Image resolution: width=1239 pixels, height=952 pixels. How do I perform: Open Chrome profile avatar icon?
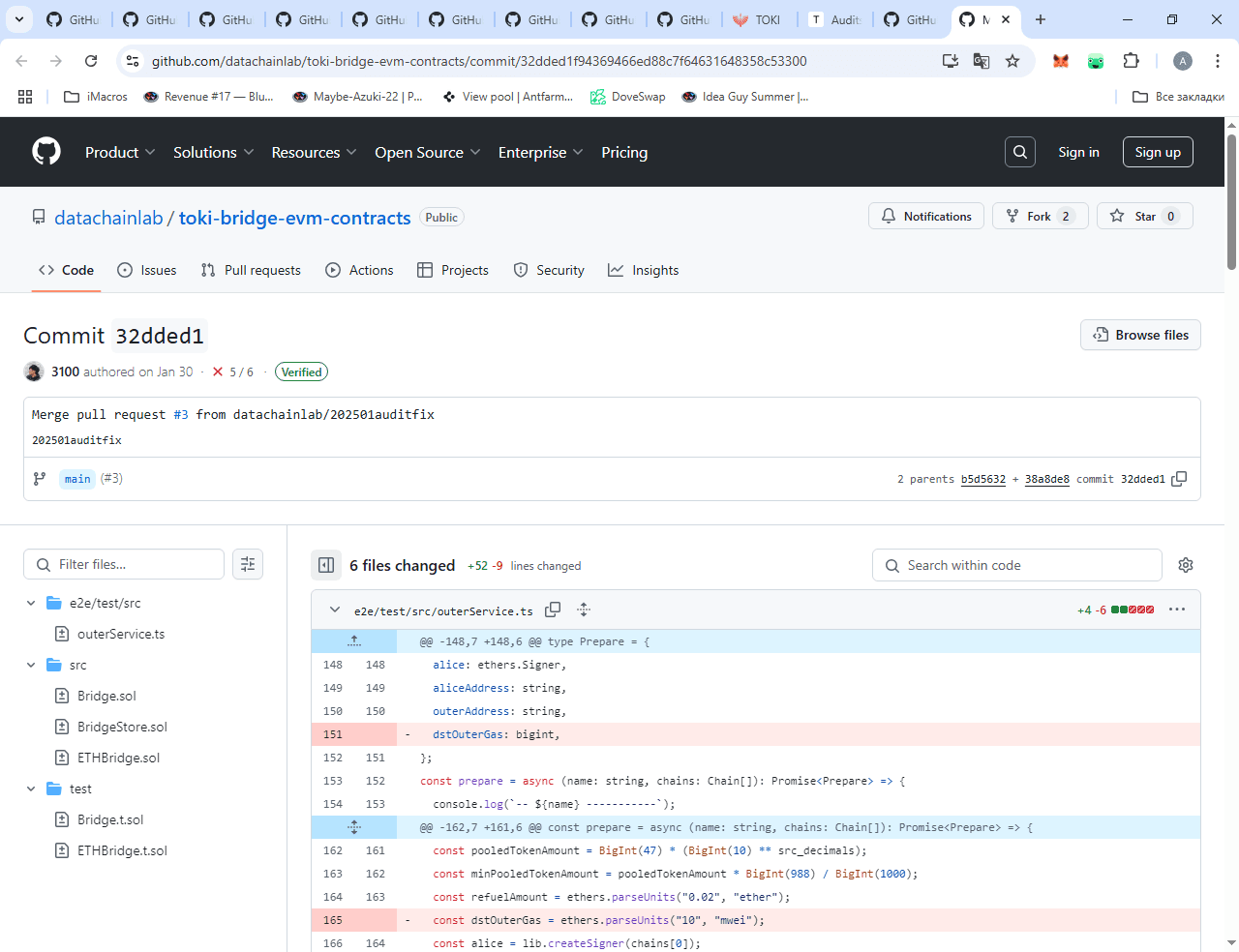point(1183,61)
